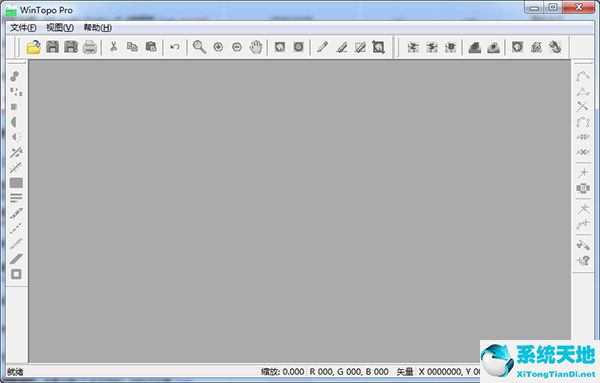Click the Print icon in the toolbar
The height and width of the screenshot is (383, 600).
click(x=90, y=47)
